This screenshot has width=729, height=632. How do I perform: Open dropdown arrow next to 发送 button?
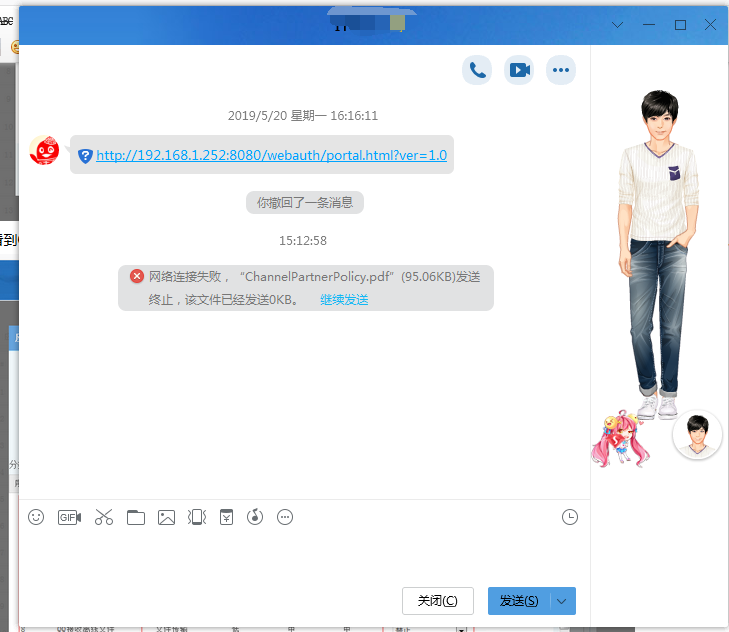click(x=562, y=601)
